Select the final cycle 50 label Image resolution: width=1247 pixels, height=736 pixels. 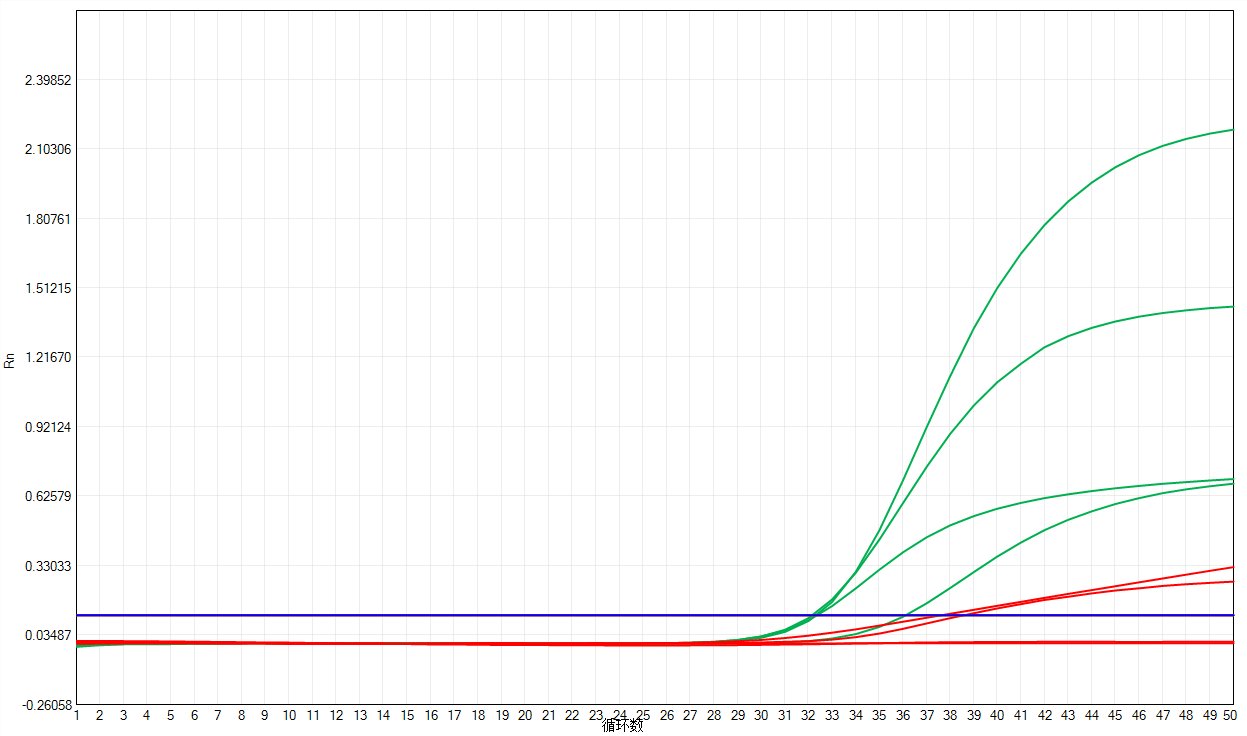coord(1230,716)
